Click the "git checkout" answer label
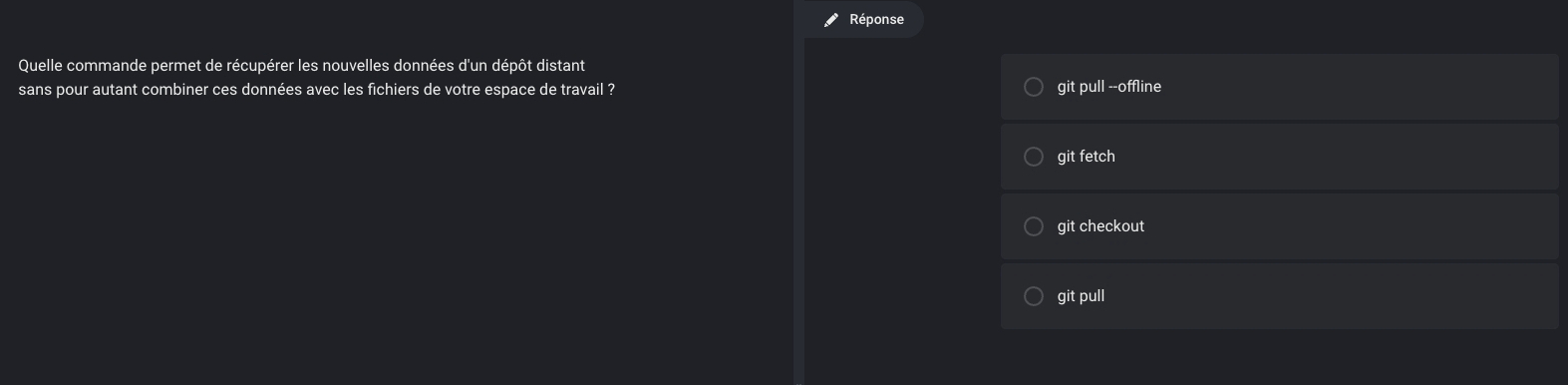1568x385 pixels. tap(1100, 226)
